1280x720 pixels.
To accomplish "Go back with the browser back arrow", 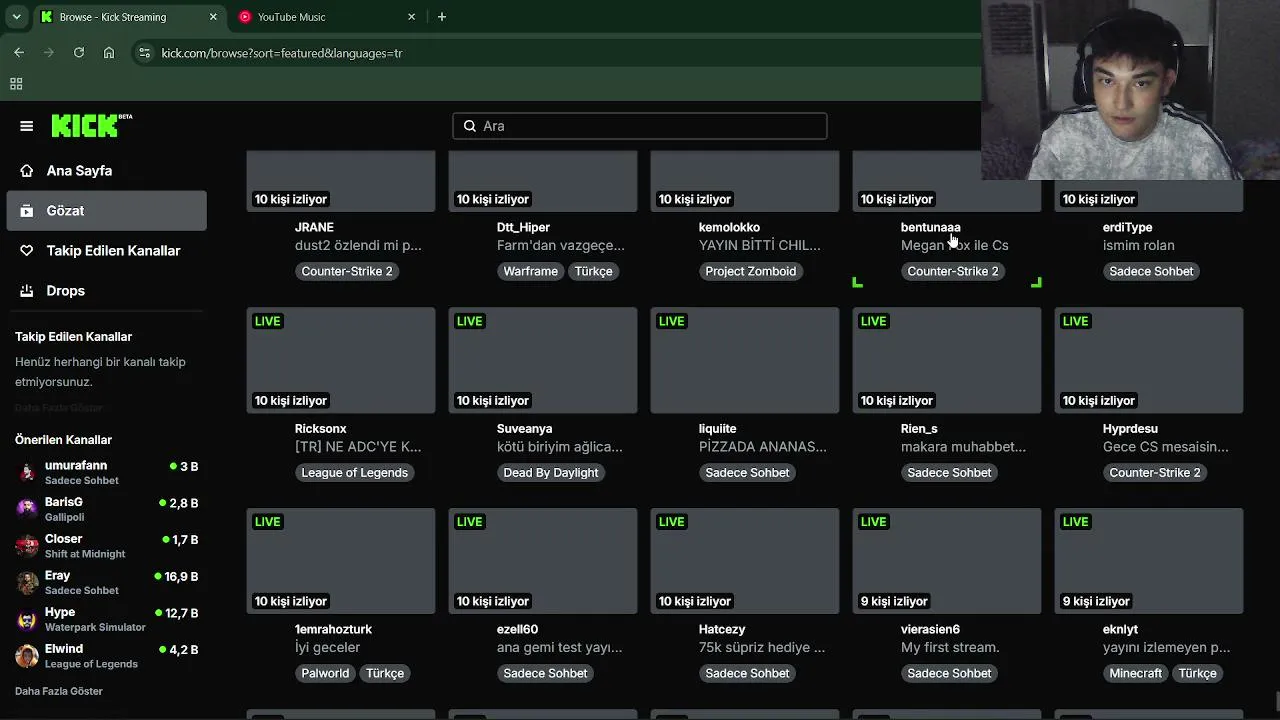I will click(19, 53).
